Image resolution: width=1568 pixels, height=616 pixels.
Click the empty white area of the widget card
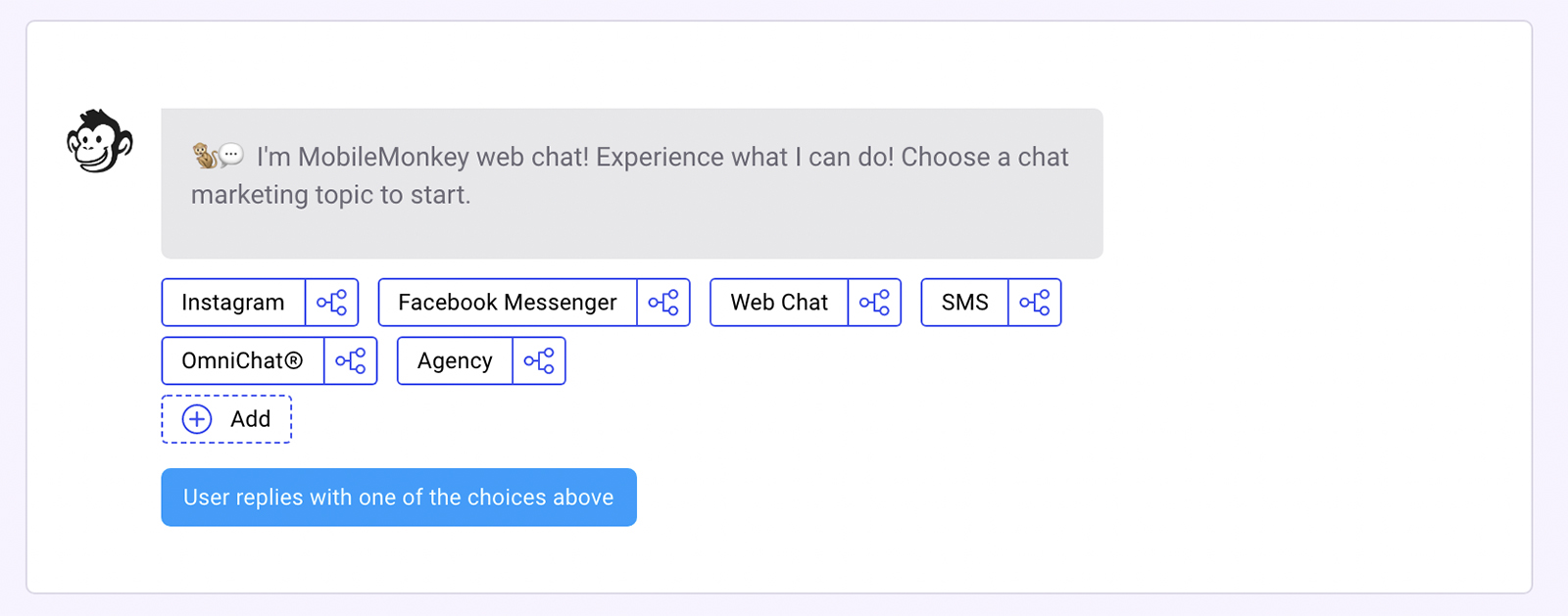click(x=1274, y=441)
